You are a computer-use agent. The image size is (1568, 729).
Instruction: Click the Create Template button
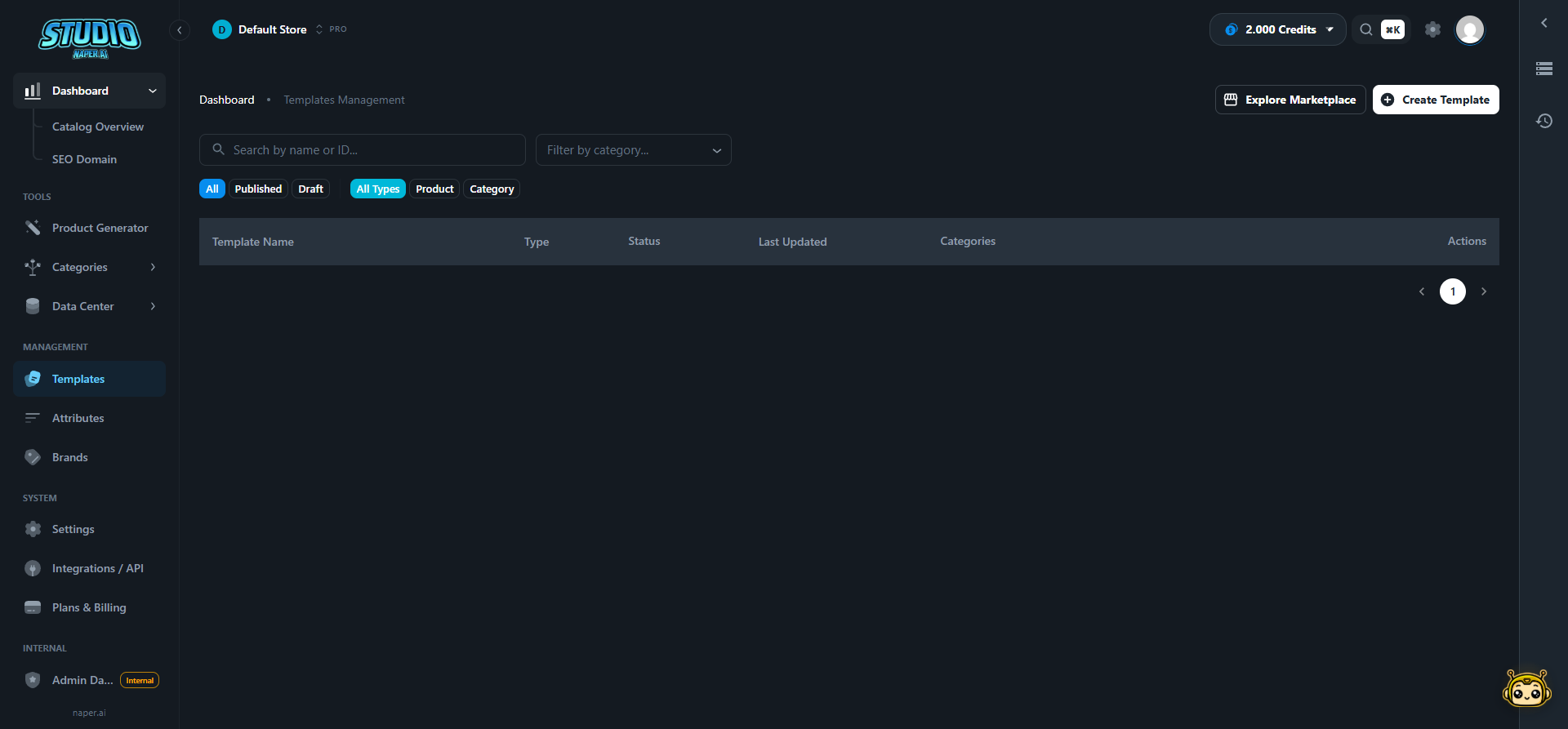[x=1435, y=100]
